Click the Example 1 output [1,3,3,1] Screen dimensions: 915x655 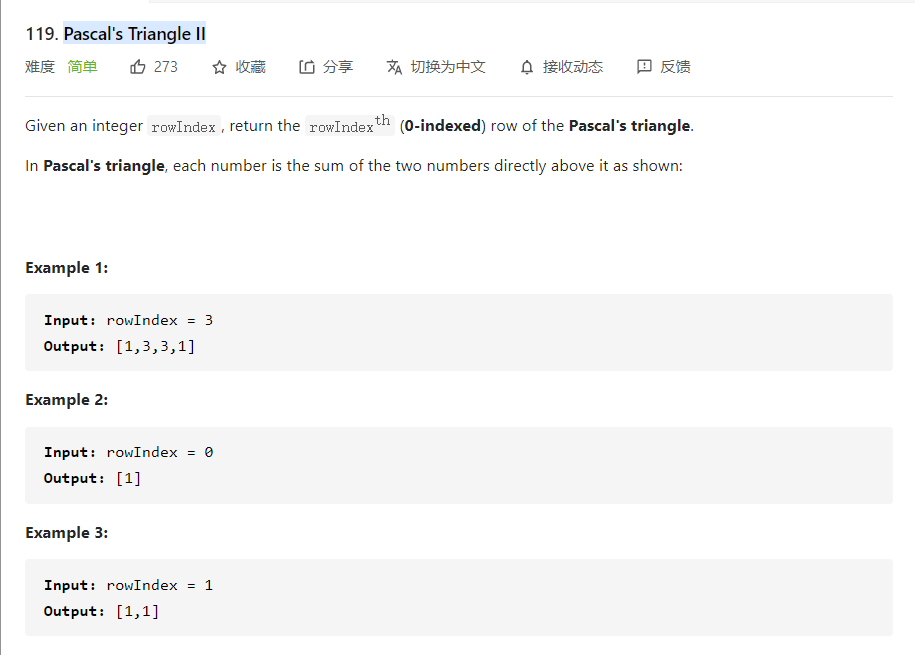coord(155,346)
